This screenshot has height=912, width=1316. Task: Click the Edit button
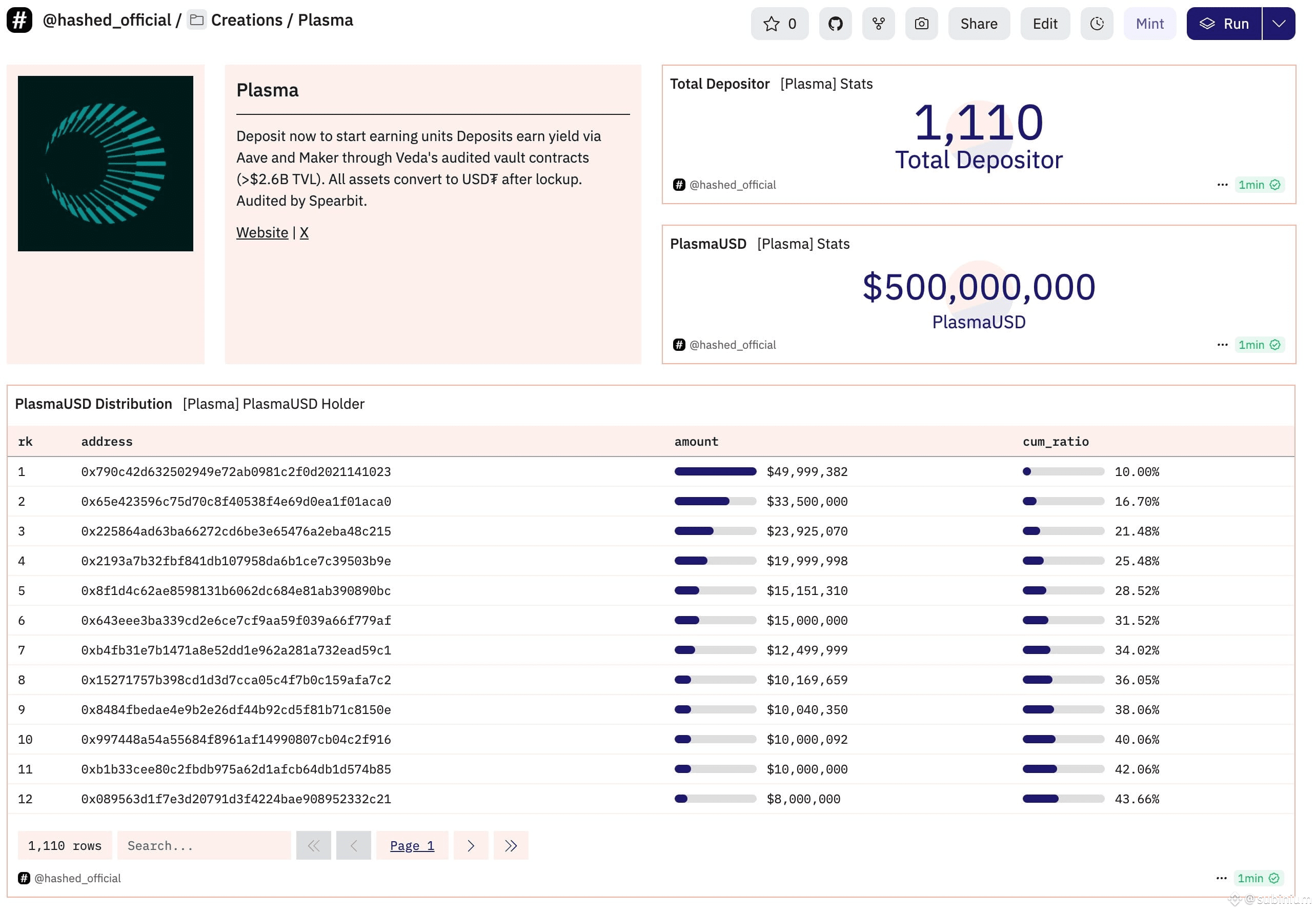1045,24
